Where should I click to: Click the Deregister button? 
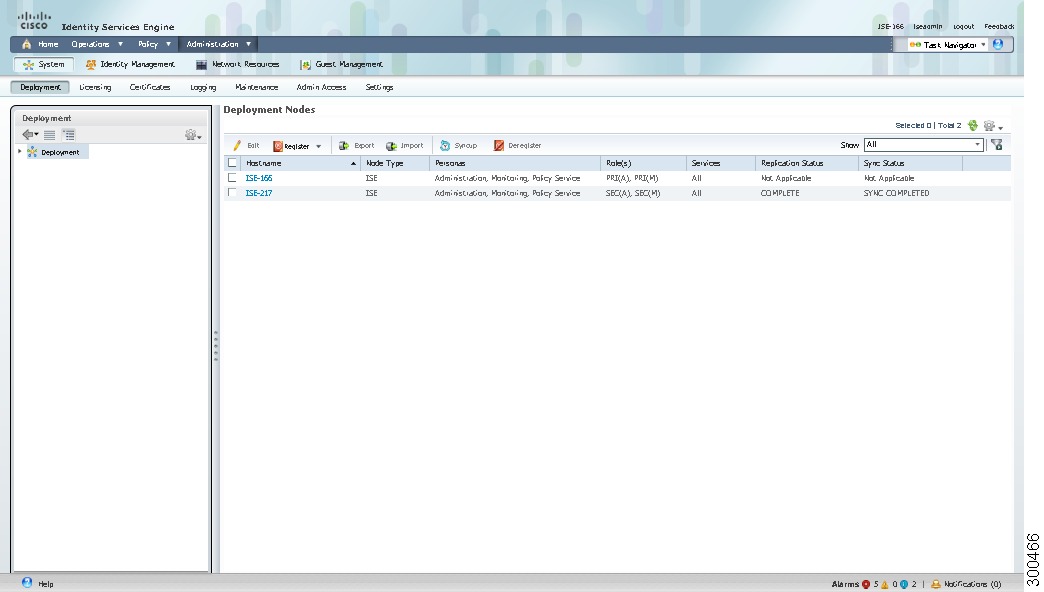click(x=517, y=145)
